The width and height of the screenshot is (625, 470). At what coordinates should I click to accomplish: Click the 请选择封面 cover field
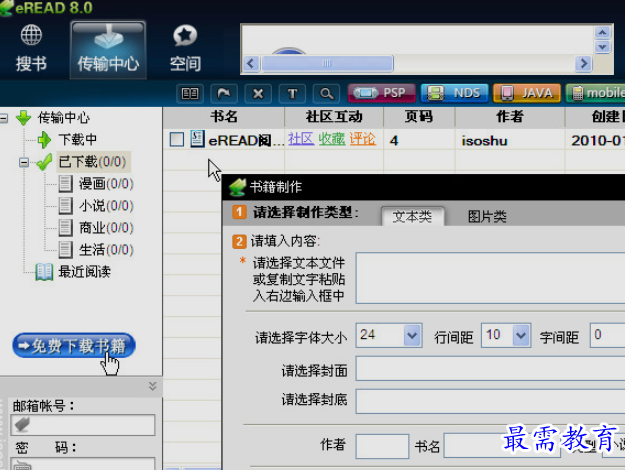(490, 369)
